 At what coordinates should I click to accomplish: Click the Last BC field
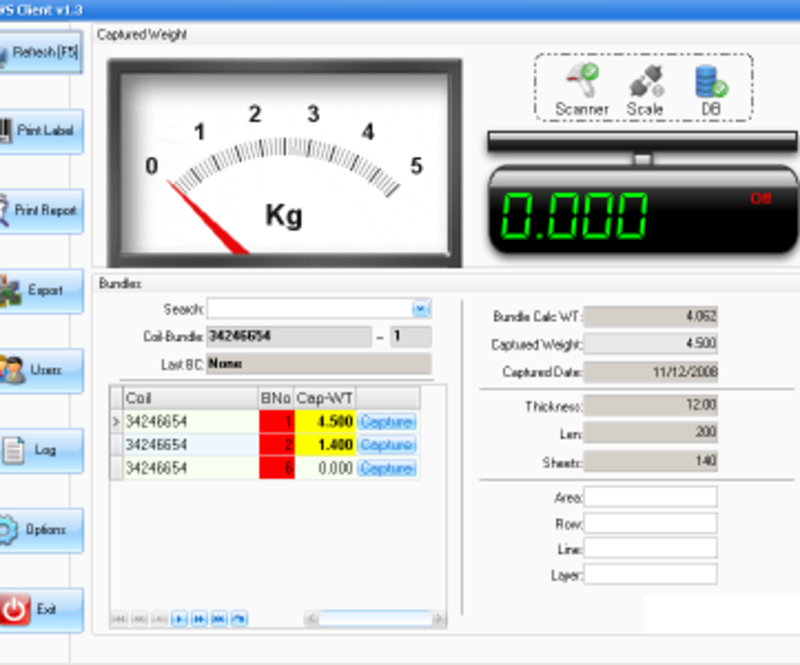coord(319,364)
